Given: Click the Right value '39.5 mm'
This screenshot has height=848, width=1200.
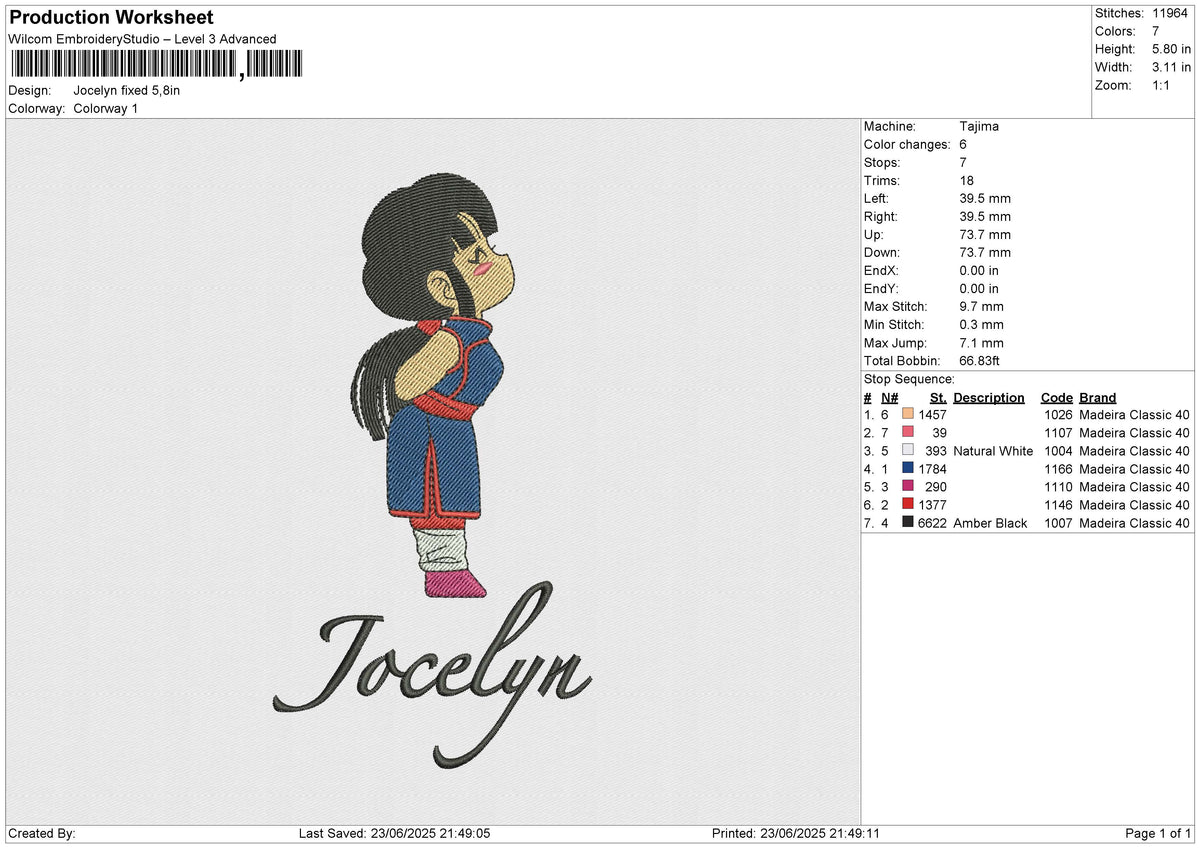Looking at the screenshot, I should pos(985,216).
